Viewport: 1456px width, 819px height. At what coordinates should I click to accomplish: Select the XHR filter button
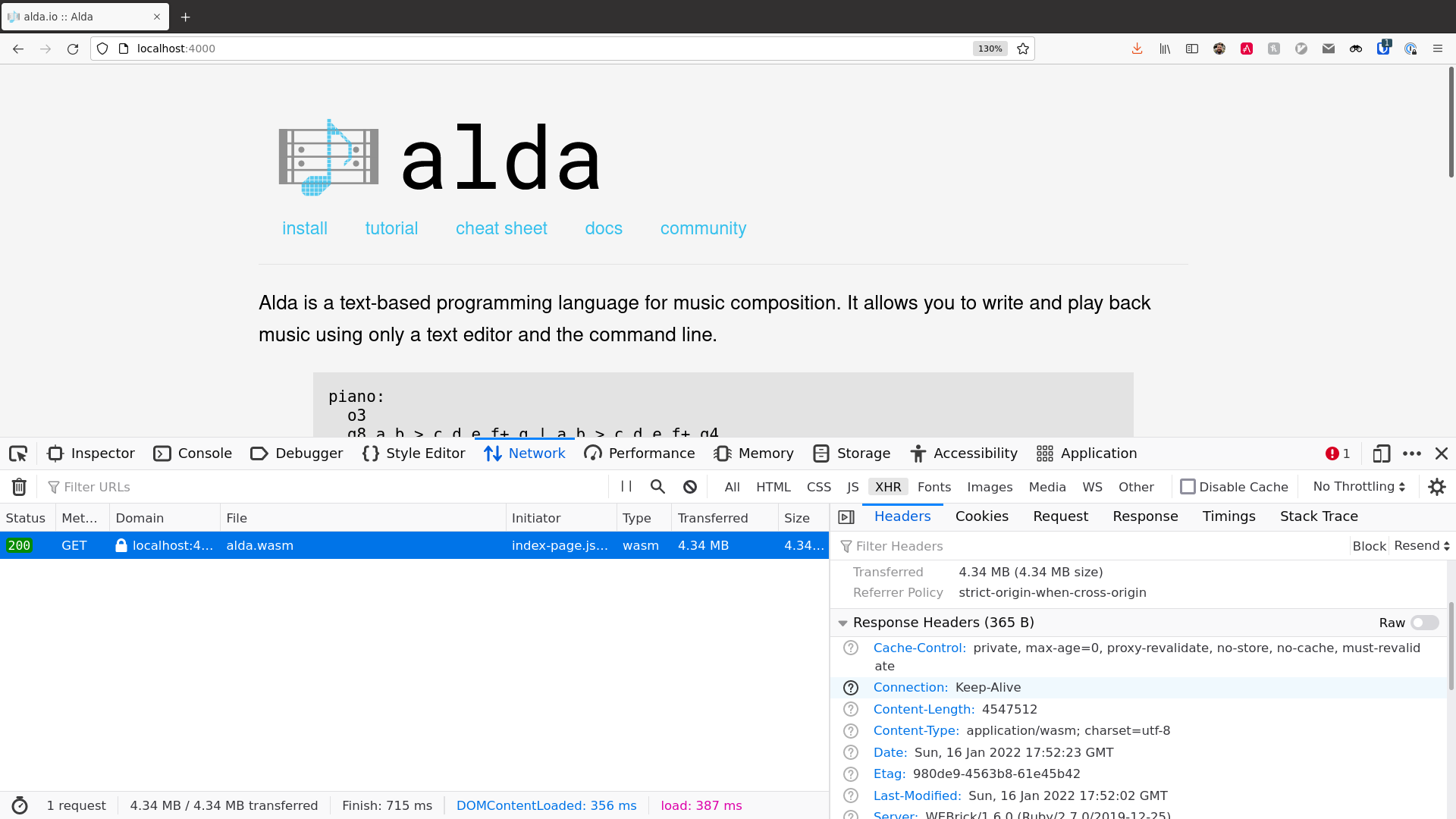point(888,487)
